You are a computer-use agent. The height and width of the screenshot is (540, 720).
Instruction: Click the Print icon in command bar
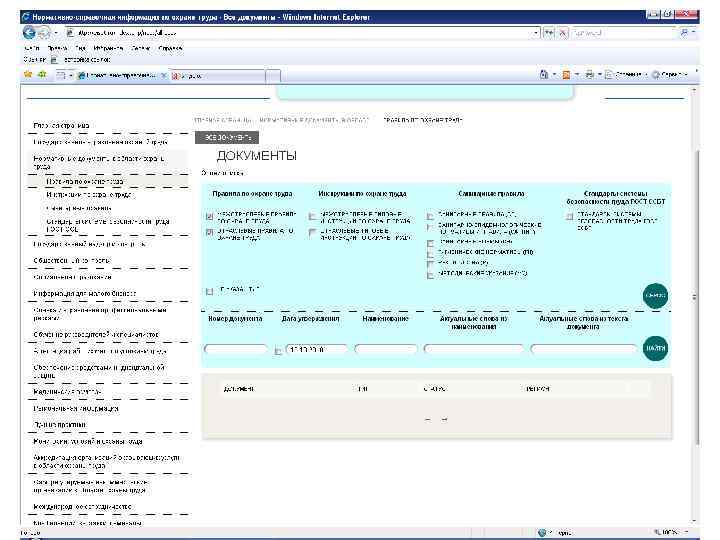tap(590, 74)
